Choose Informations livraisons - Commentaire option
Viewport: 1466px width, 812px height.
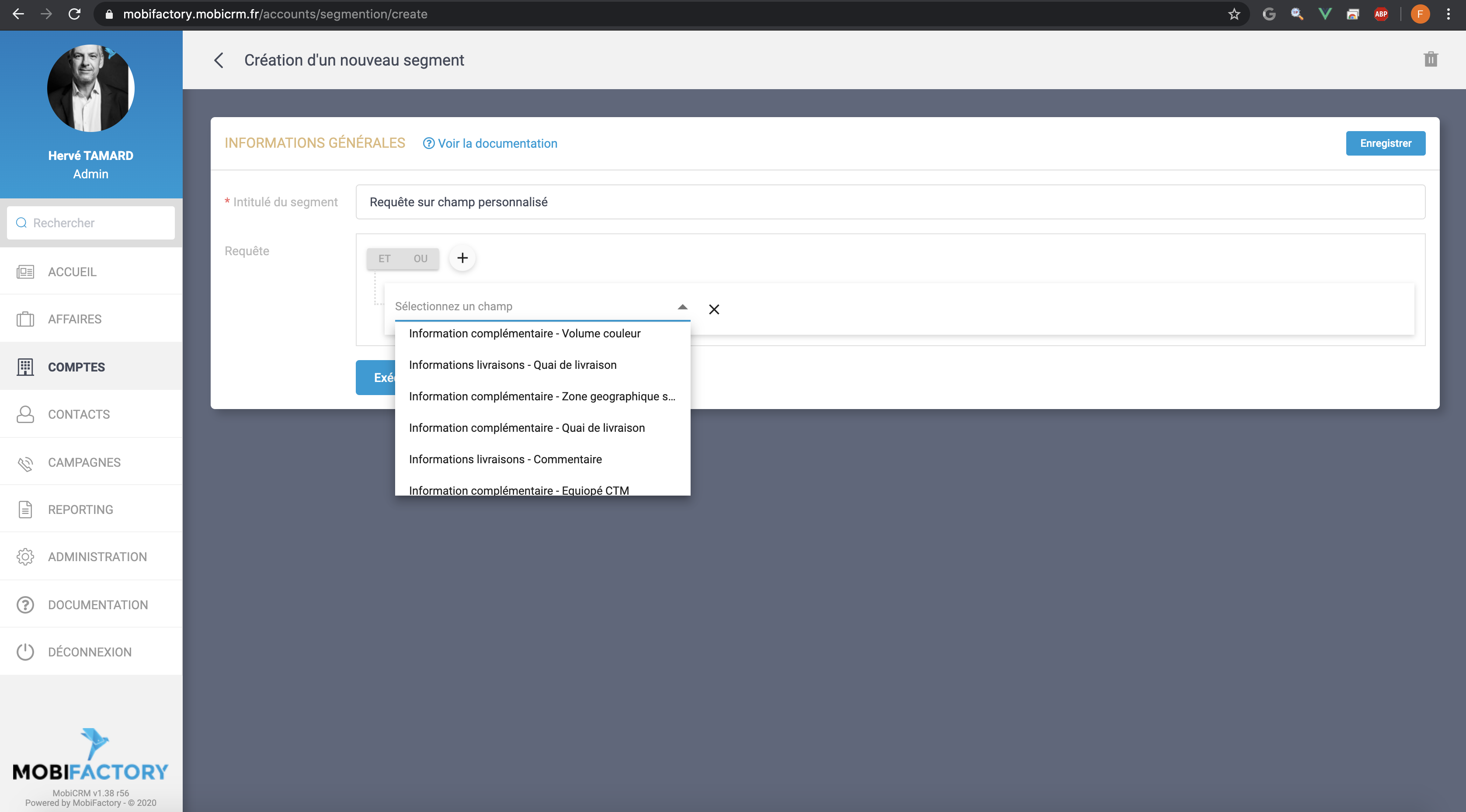505,459
